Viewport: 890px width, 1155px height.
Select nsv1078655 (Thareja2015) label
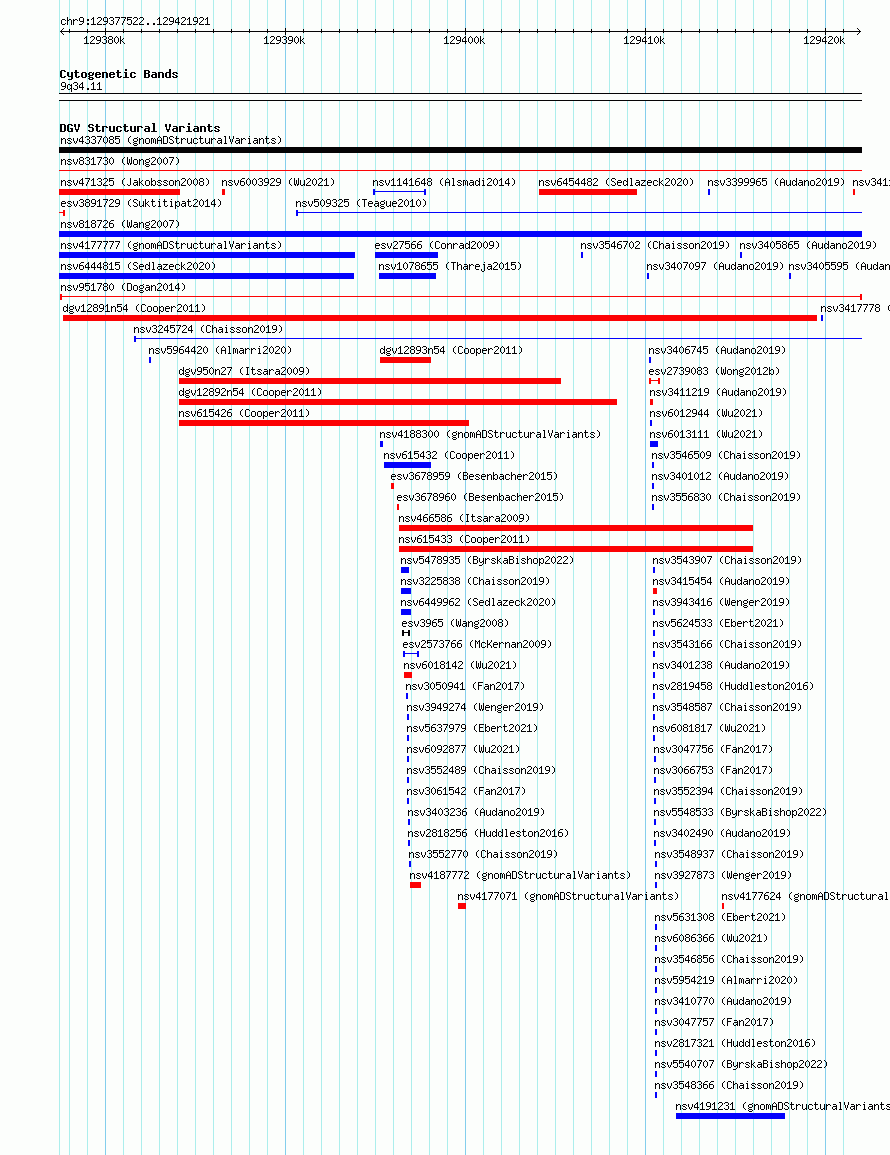(x=450, y=267)
